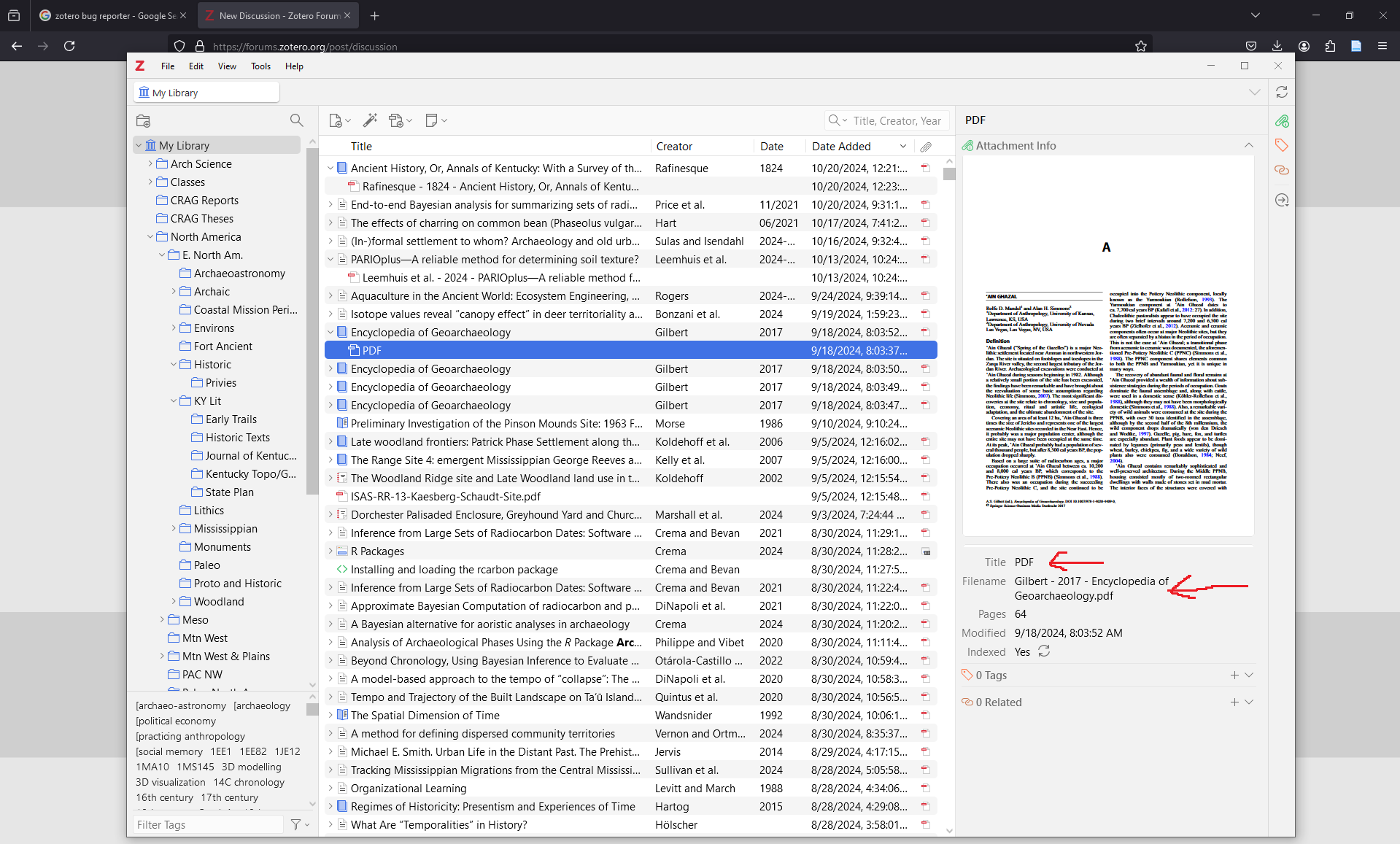Click the tag selector scrollbar
Viewport: 1400px width, 844px height.
click(x=312, y=710)
